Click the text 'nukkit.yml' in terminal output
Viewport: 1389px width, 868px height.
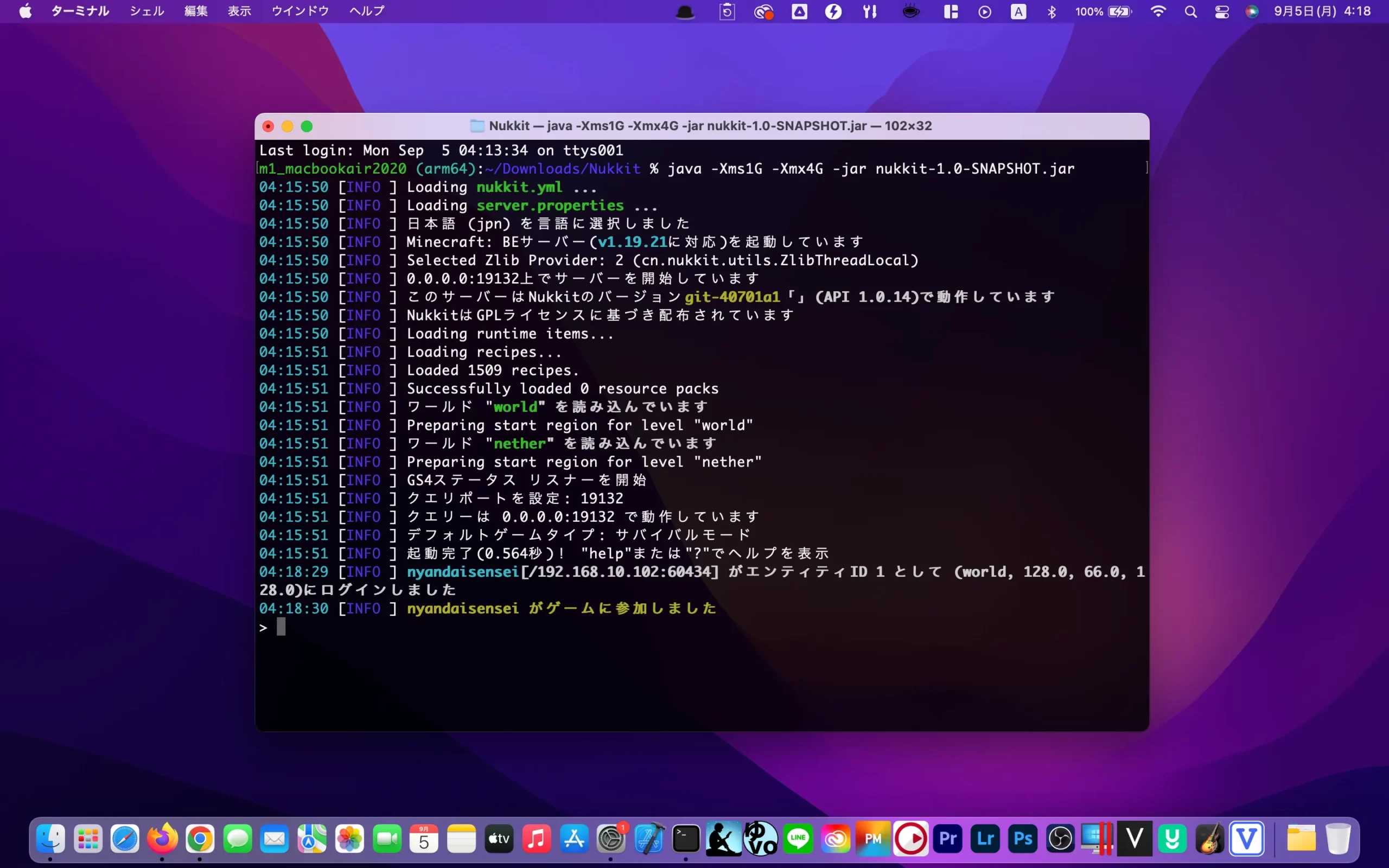coord(519,187)
